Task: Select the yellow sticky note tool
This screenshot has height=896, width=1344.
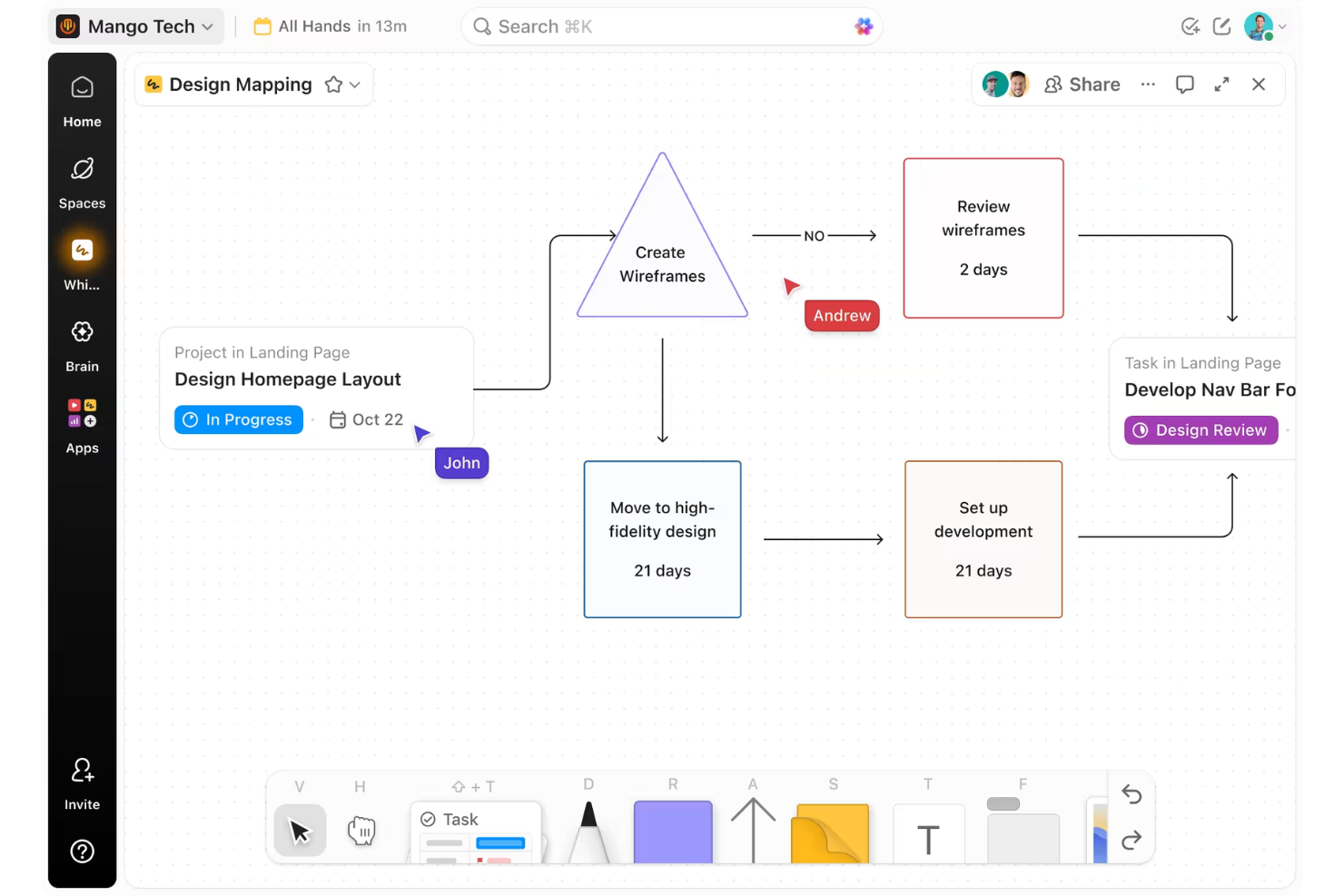Action: click(x=830, y=832)
